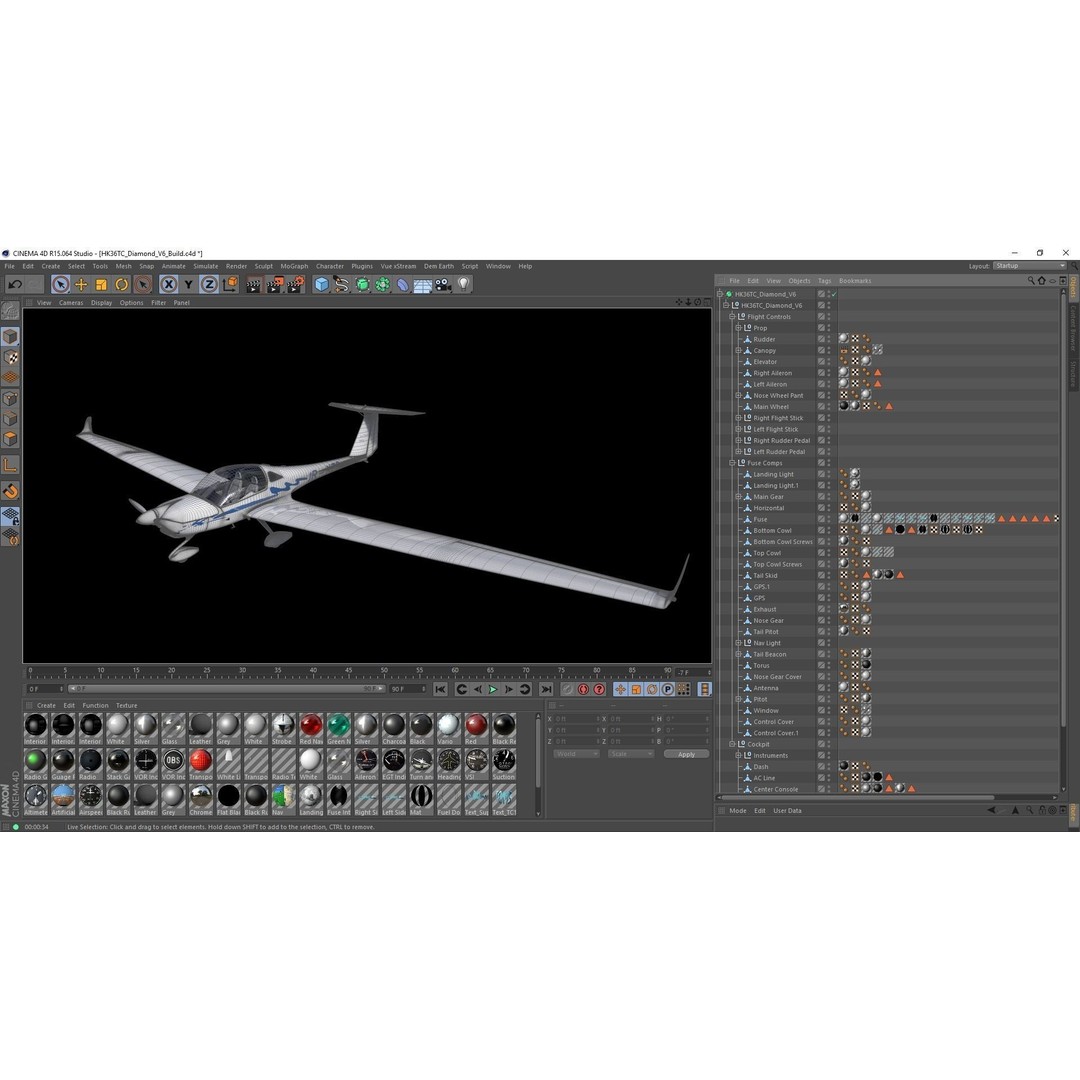
Task: Add a light object
Action: [464, 284]
